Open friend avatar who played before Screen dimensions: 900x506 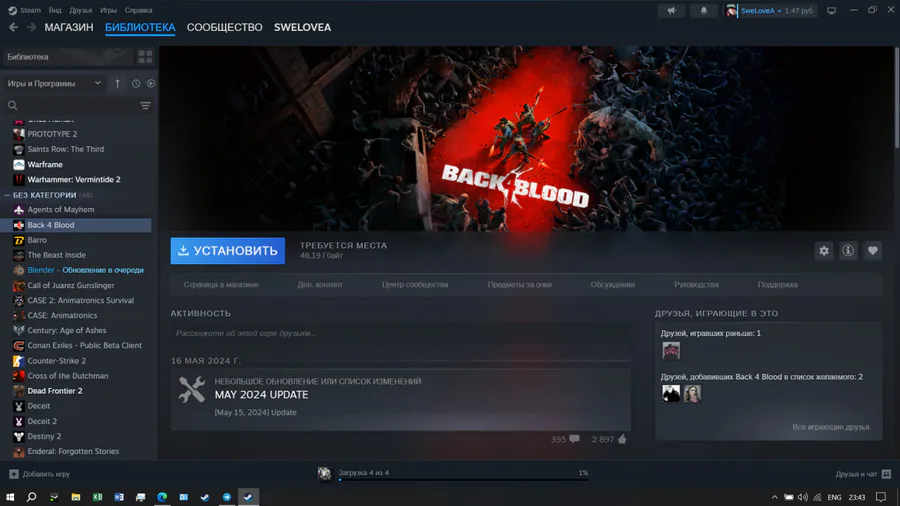pos(670,350)
